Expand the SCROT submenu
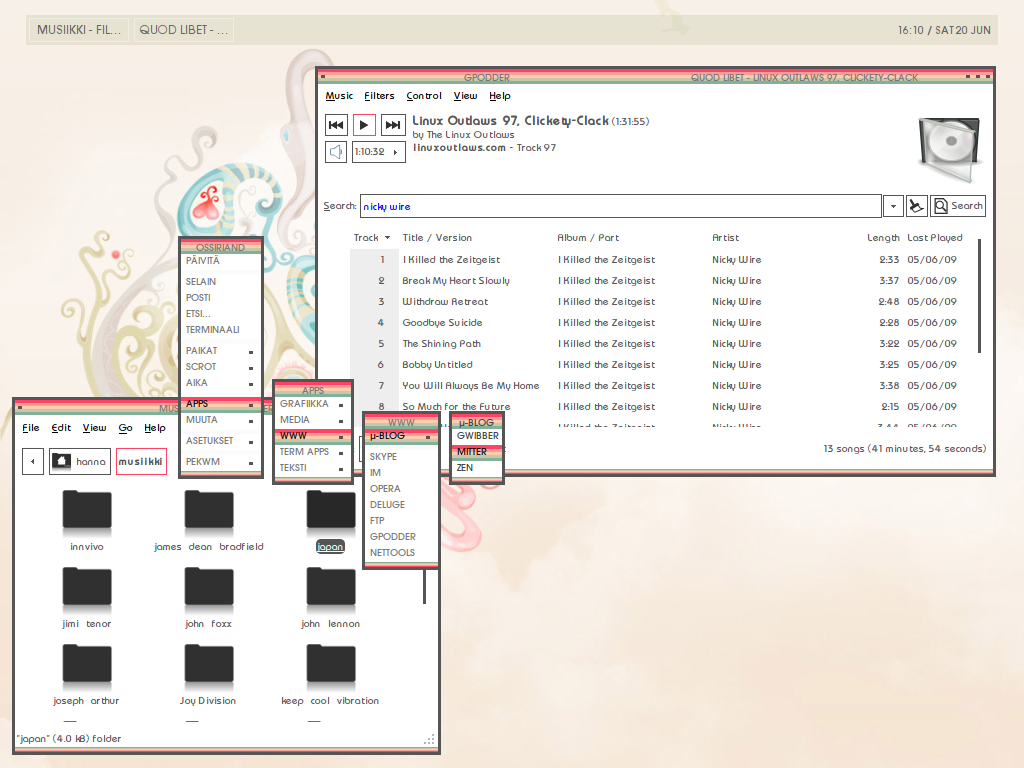Viewport: 1024px width, 768px height. pyautogui.click(x=221, y=367)
